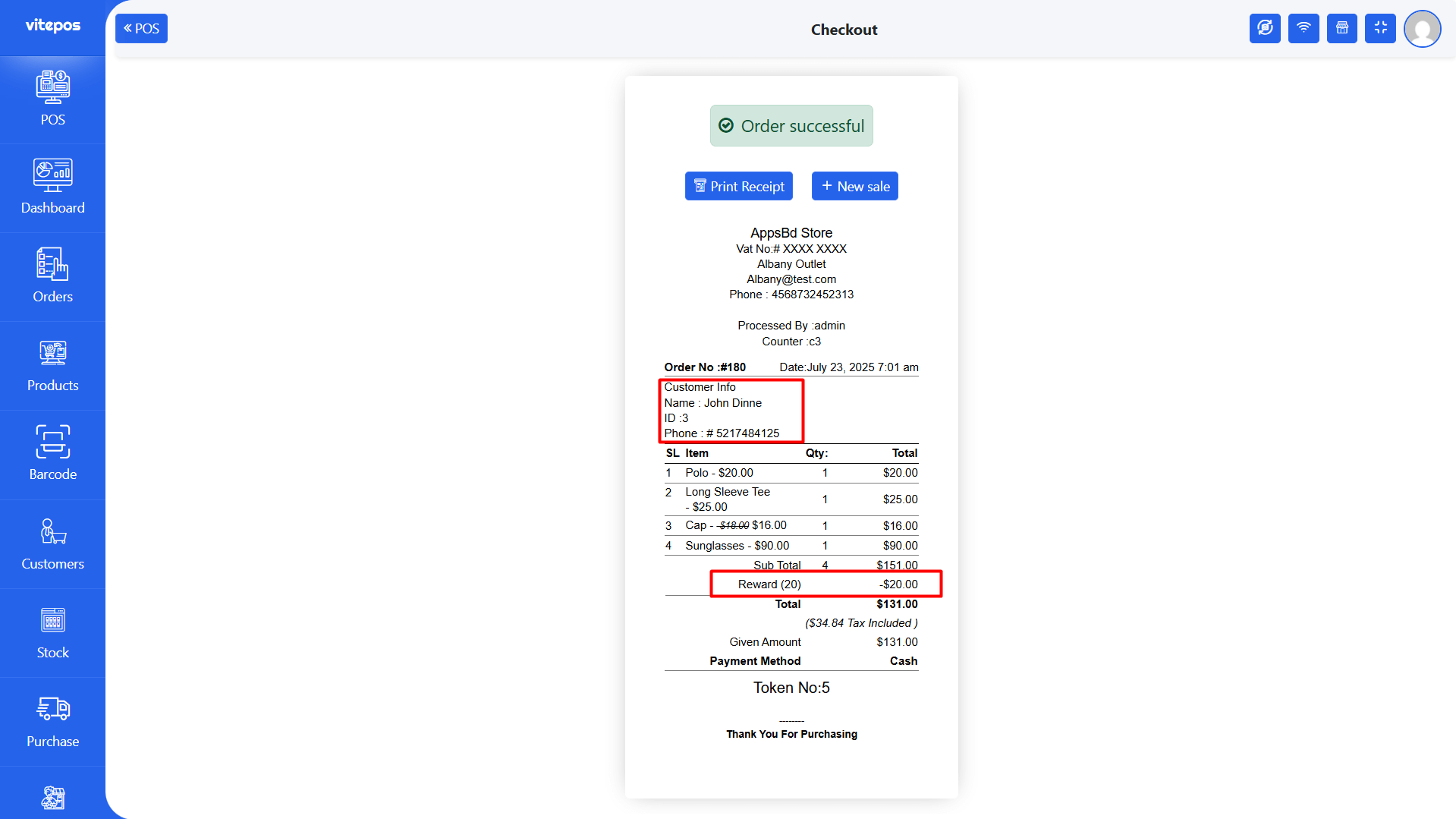Screen dimensions: 1456x819
Task: Open the Products section
Action: coord(52,365)
